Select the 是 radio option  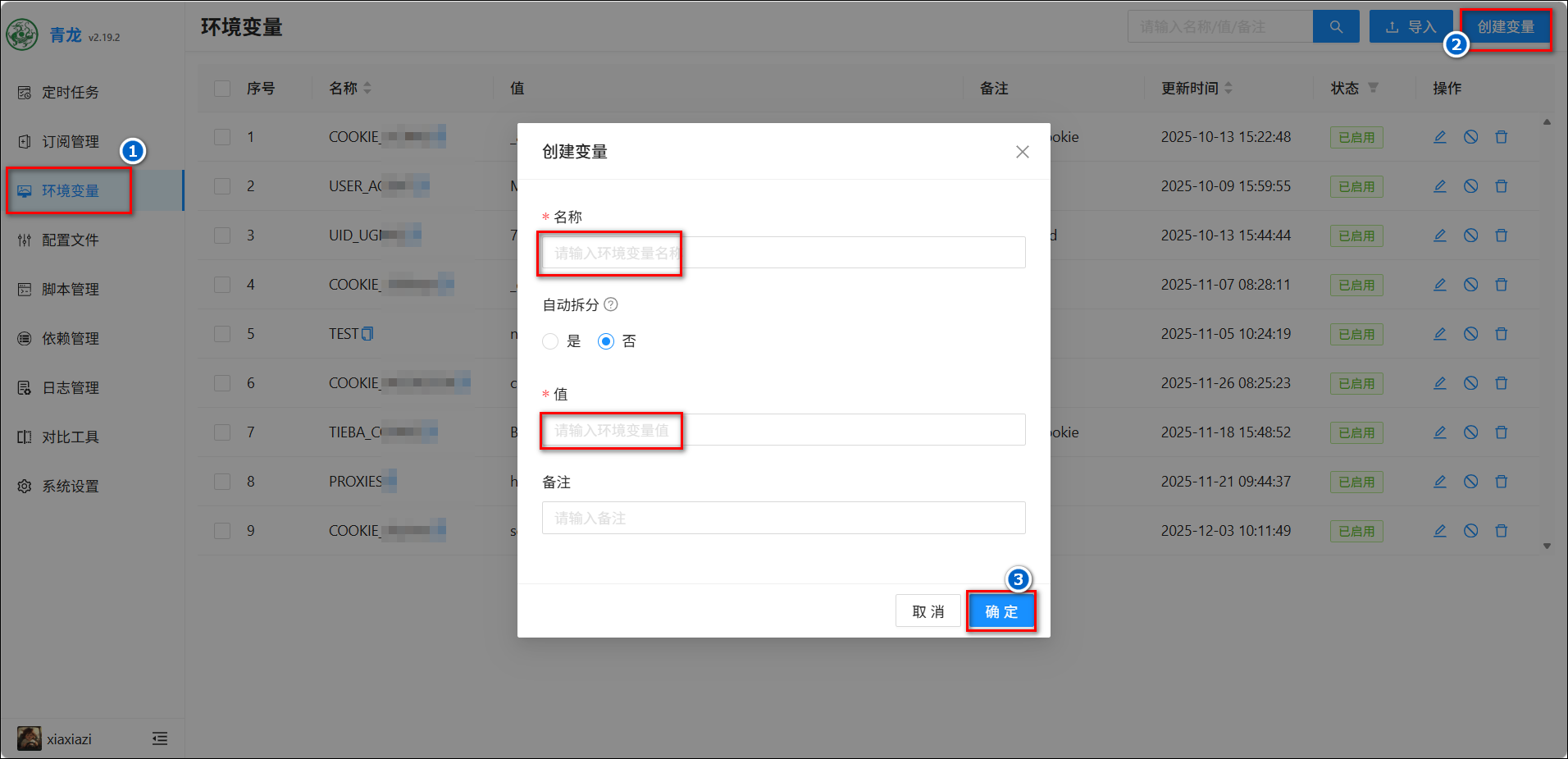pos(550,341)
